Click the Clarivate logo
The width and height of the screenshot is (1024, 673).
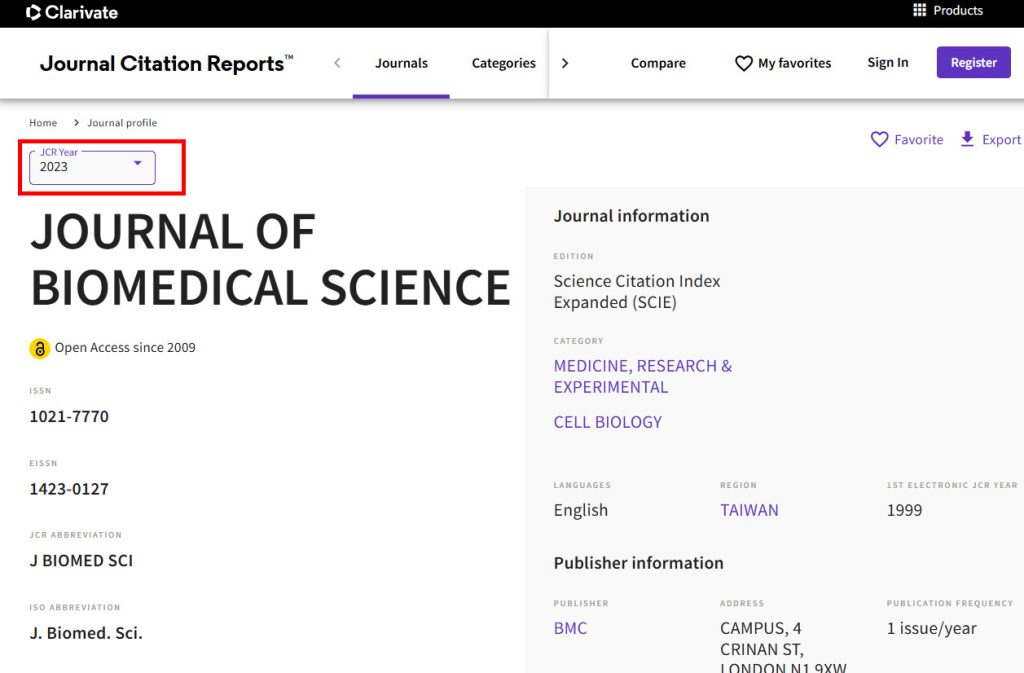(72, 12)
